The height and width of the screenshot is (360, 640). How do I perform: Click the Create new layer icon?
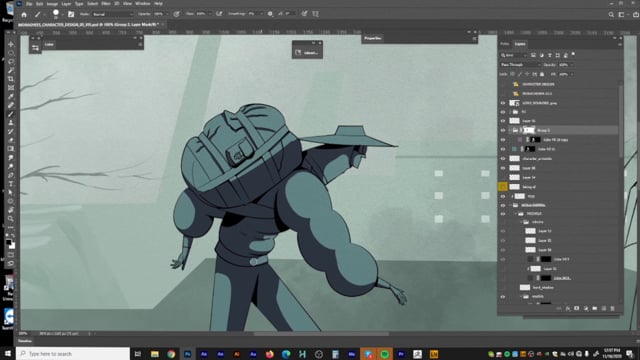click(604, 309)
